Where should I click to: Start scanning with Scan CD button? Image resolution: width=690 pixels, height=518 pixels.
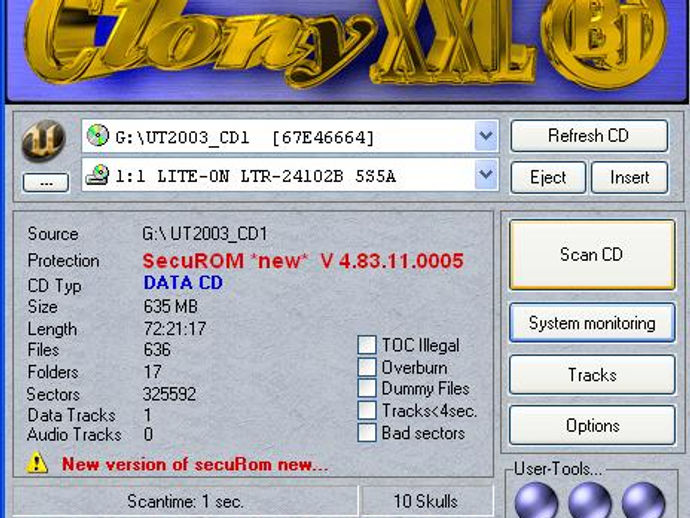click(x=592, y=255)
